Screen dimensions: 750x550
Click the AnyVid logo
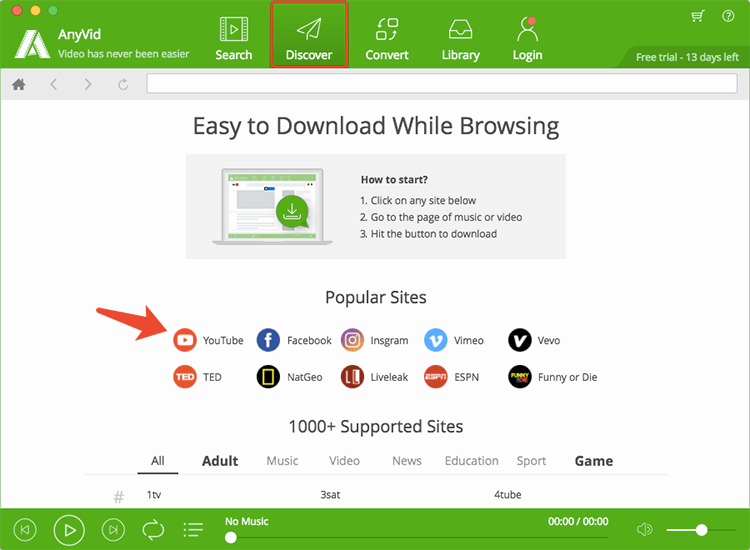(x=32, y=44)
